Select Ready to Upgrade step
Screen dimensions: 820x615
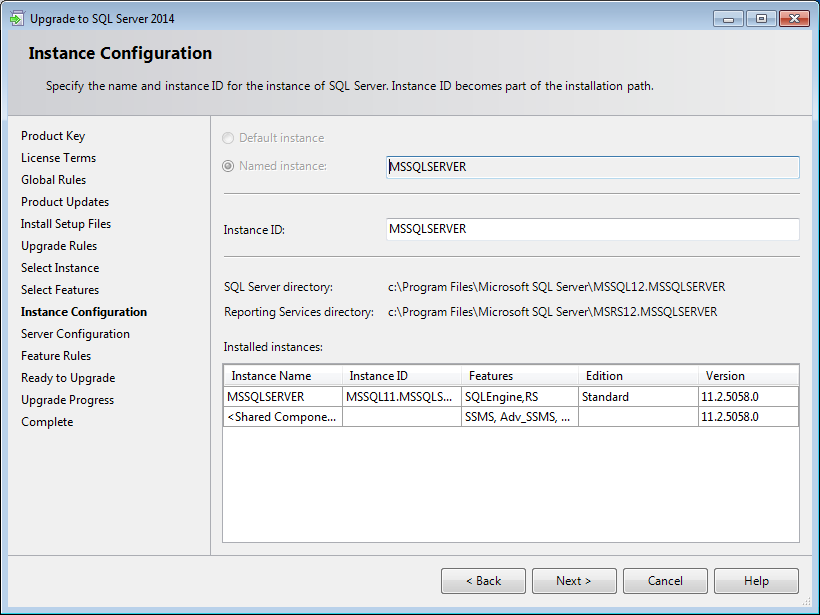(68, 378)
